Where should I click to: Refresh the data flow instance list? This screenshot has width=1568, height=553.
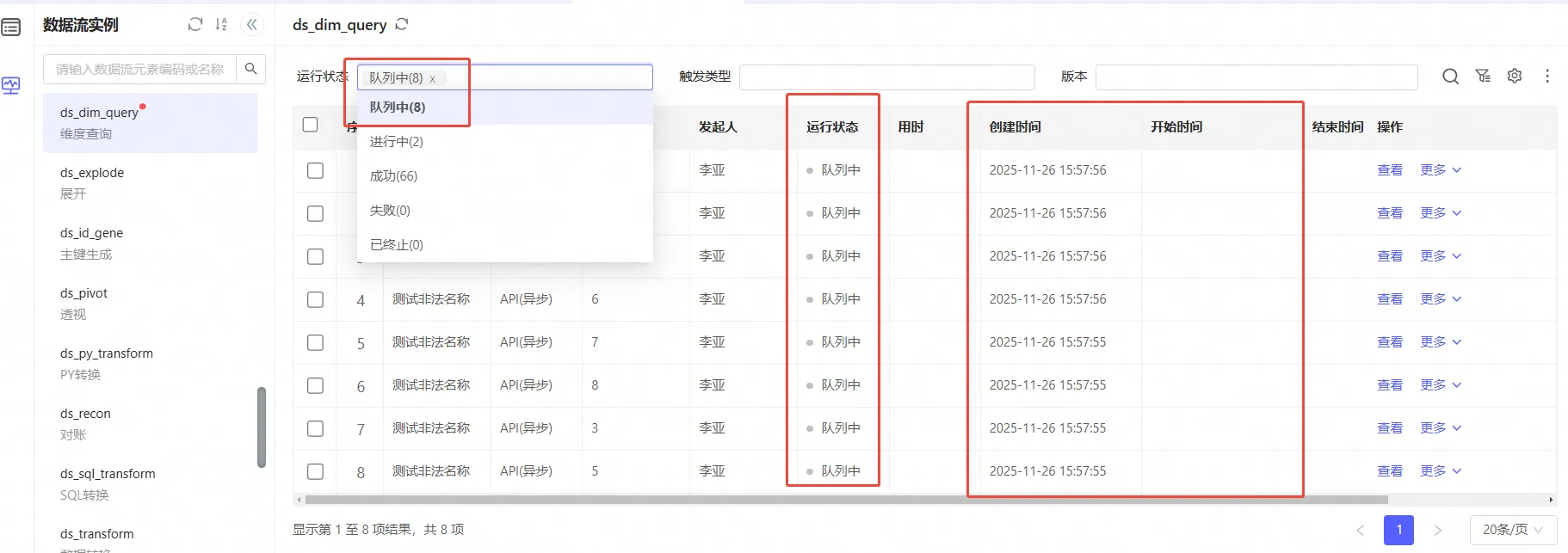[195, 24]
